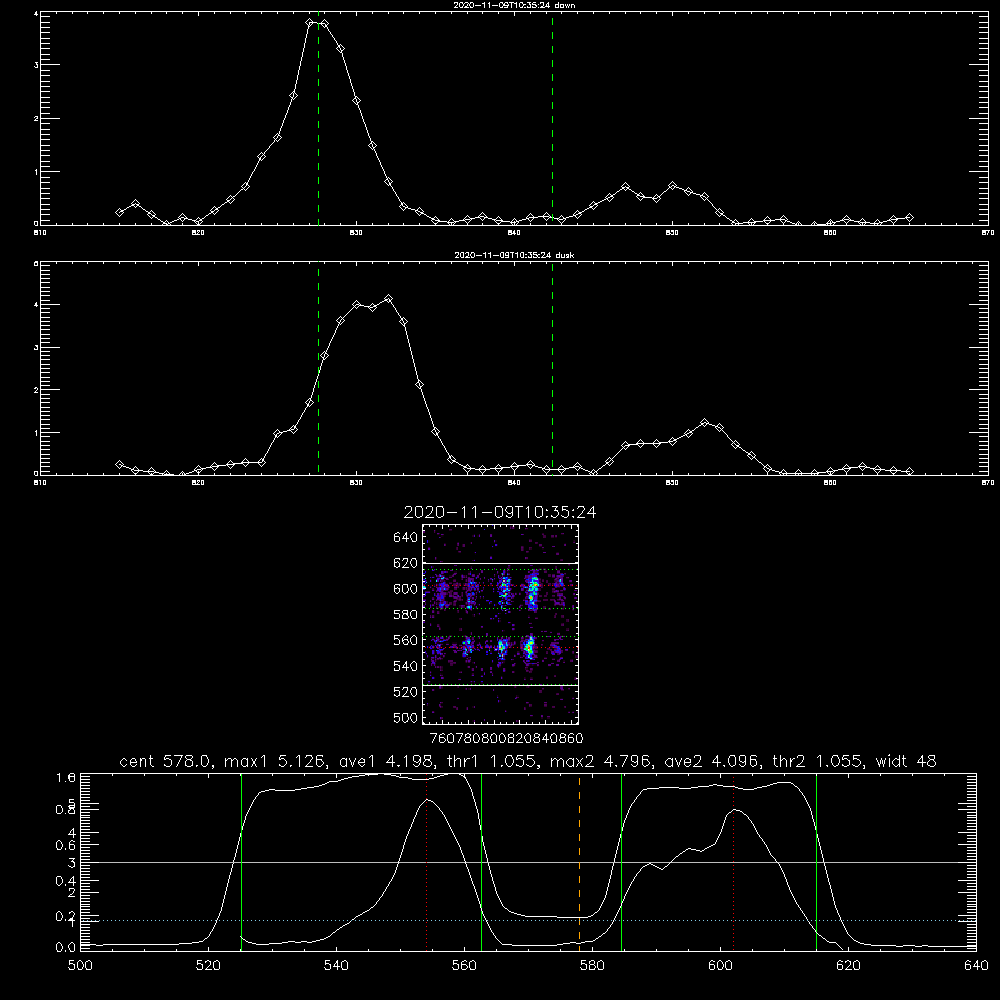The height and width of the screenshot is (1000, 1000).
Task: Click the green solid line at 525 in the bottom plot
Action: click(x=241, y=861)
